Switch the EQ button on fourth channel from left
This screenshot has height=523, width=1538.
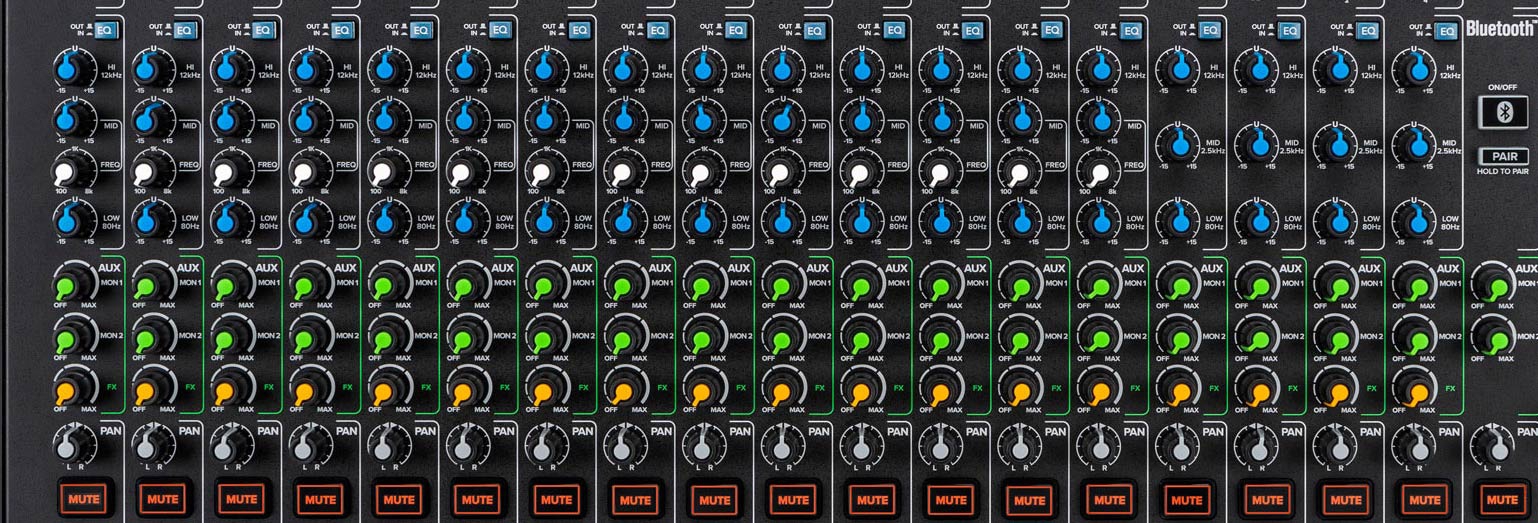[x=342, y=30]
